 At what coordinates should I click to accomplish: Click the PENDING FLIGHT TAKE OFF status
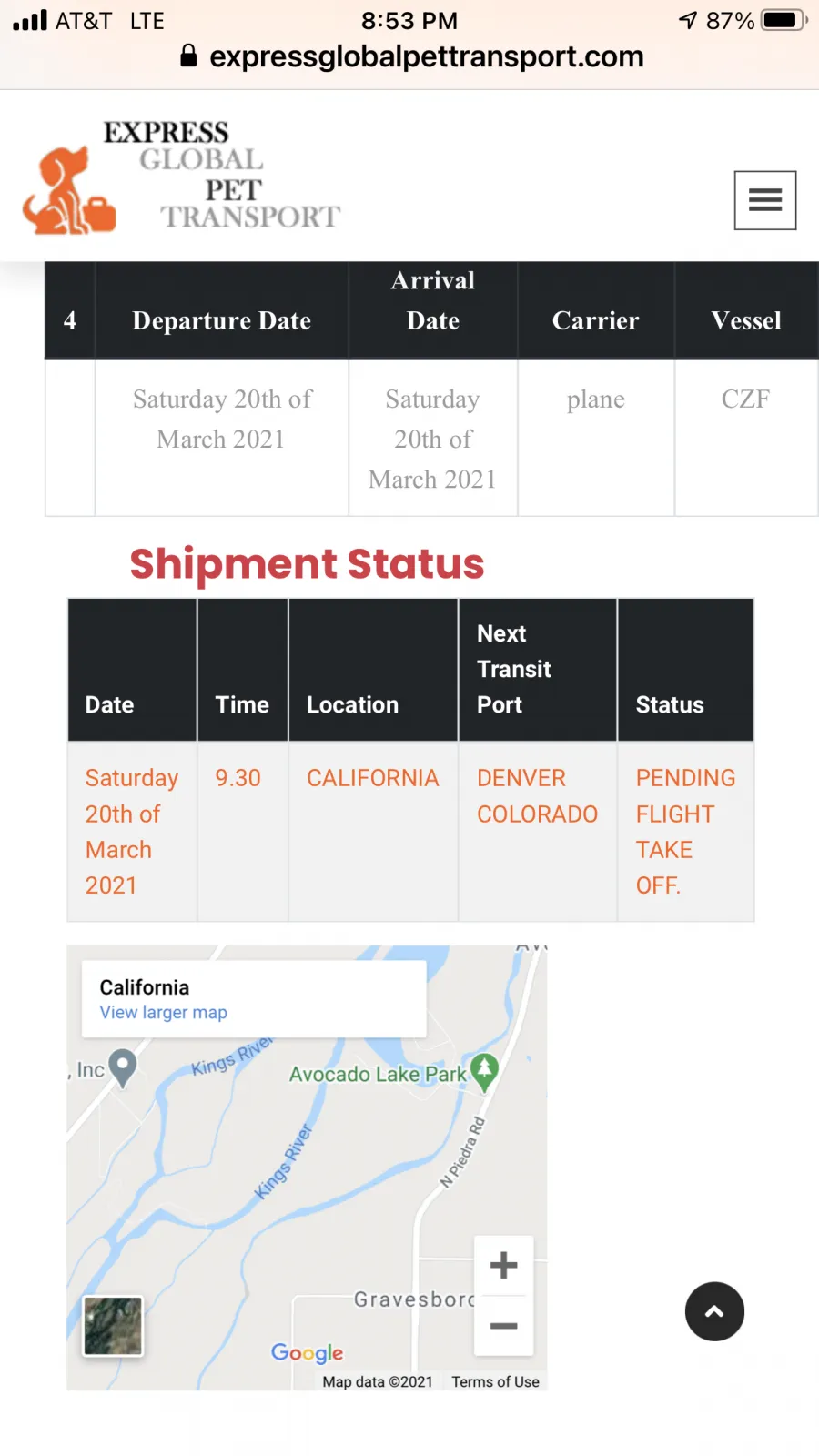click(x=685, y=832)
